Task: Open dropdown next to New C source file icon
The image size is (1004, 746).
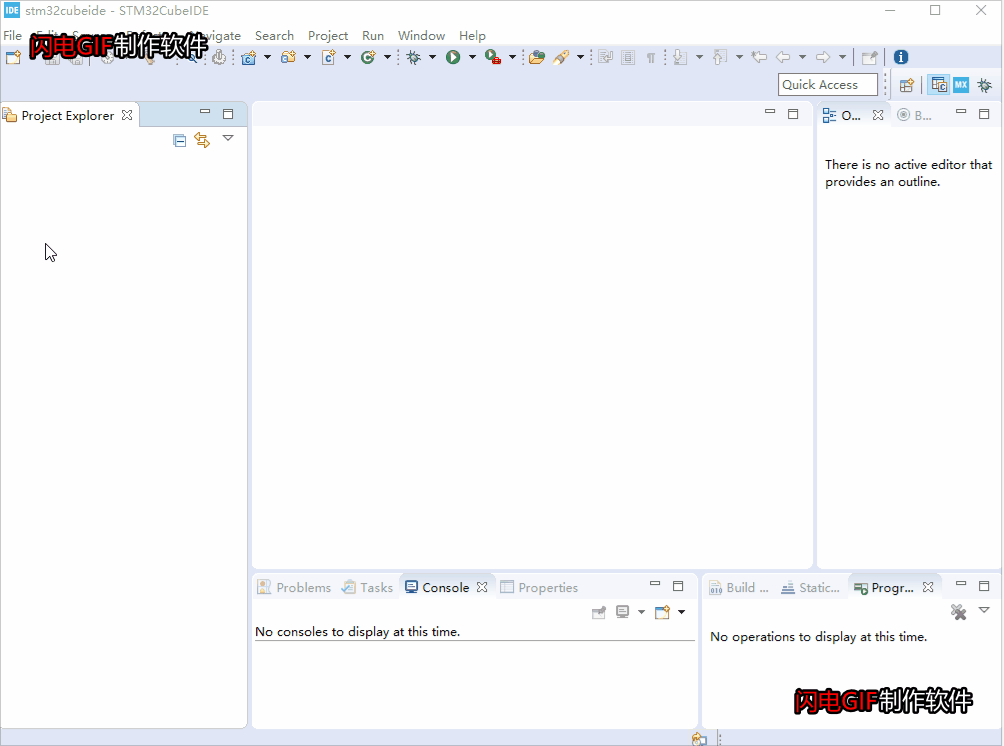Action: [347, 58]
